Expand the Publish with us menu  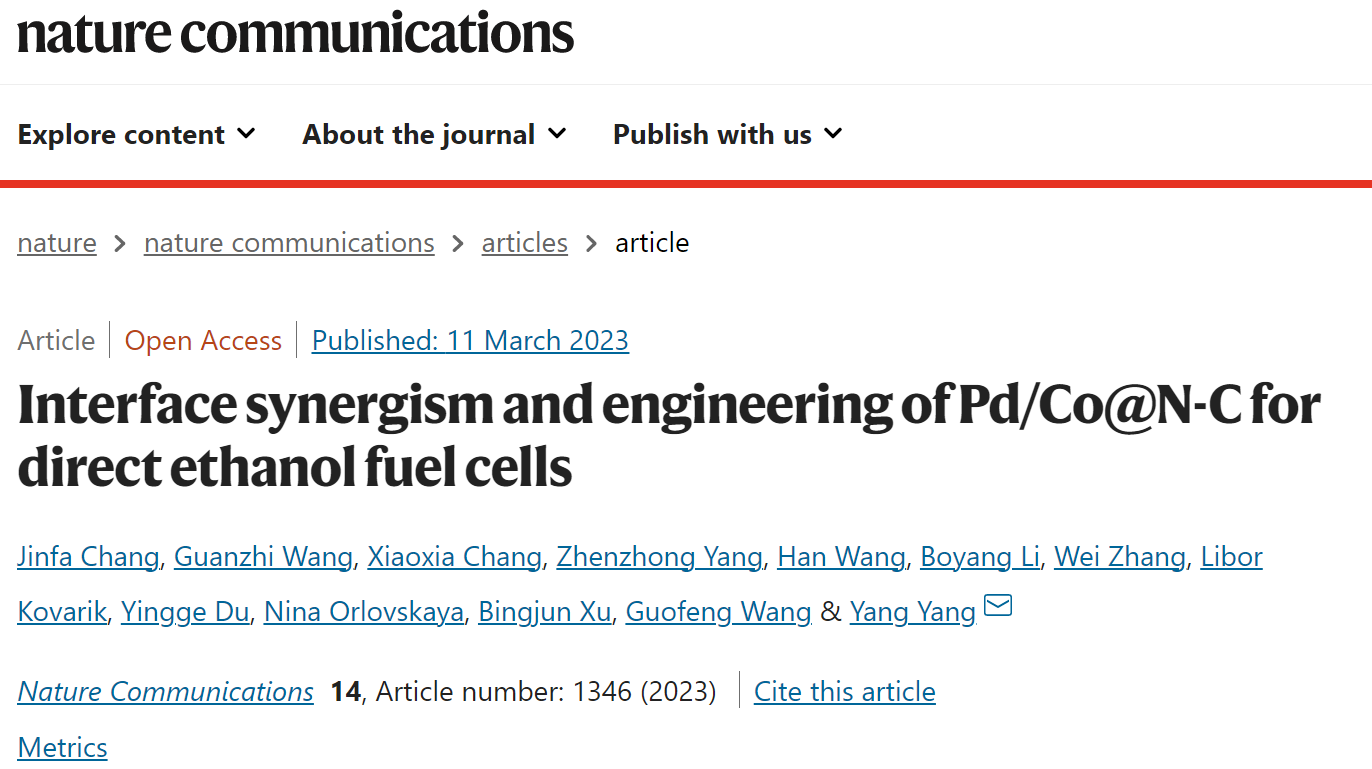click(x=728, y=134)
